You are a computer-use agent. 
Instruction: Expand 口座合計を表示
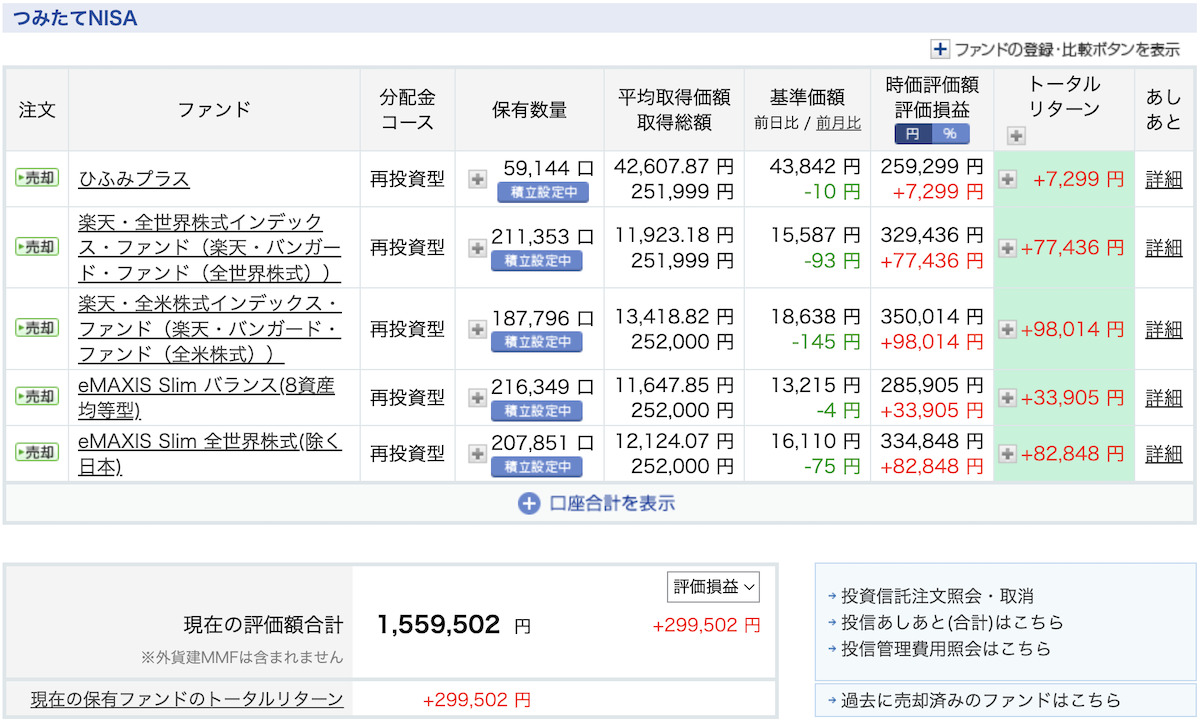pos(597,503)
